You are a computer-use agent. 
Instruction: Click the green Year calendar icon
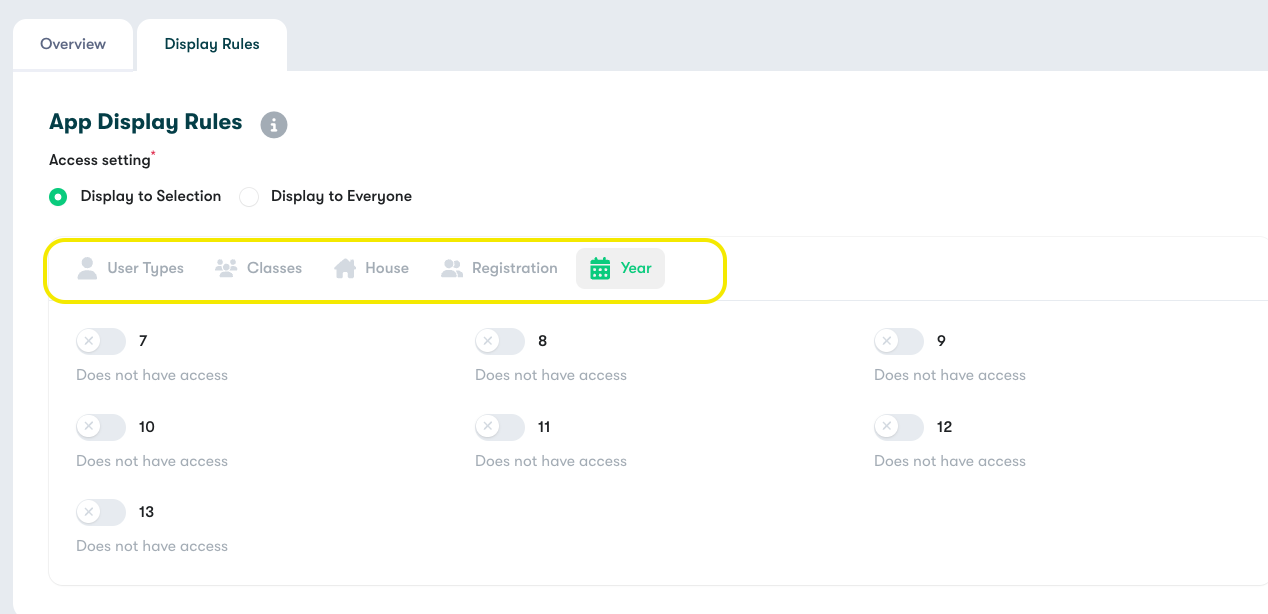coord(600,268)
